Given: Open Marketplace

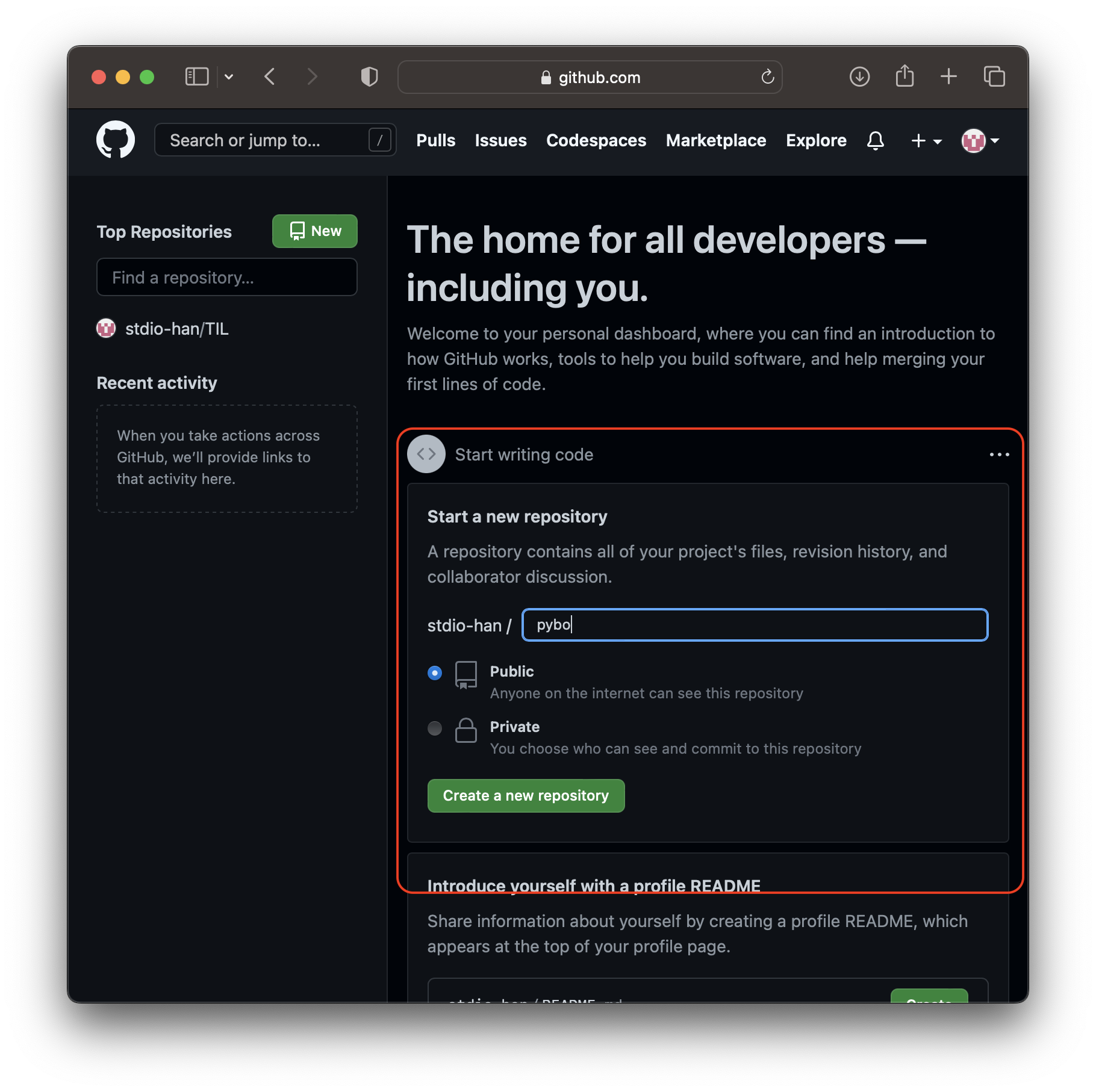Looking at the screenshot, I should click(x=716, y=140).
